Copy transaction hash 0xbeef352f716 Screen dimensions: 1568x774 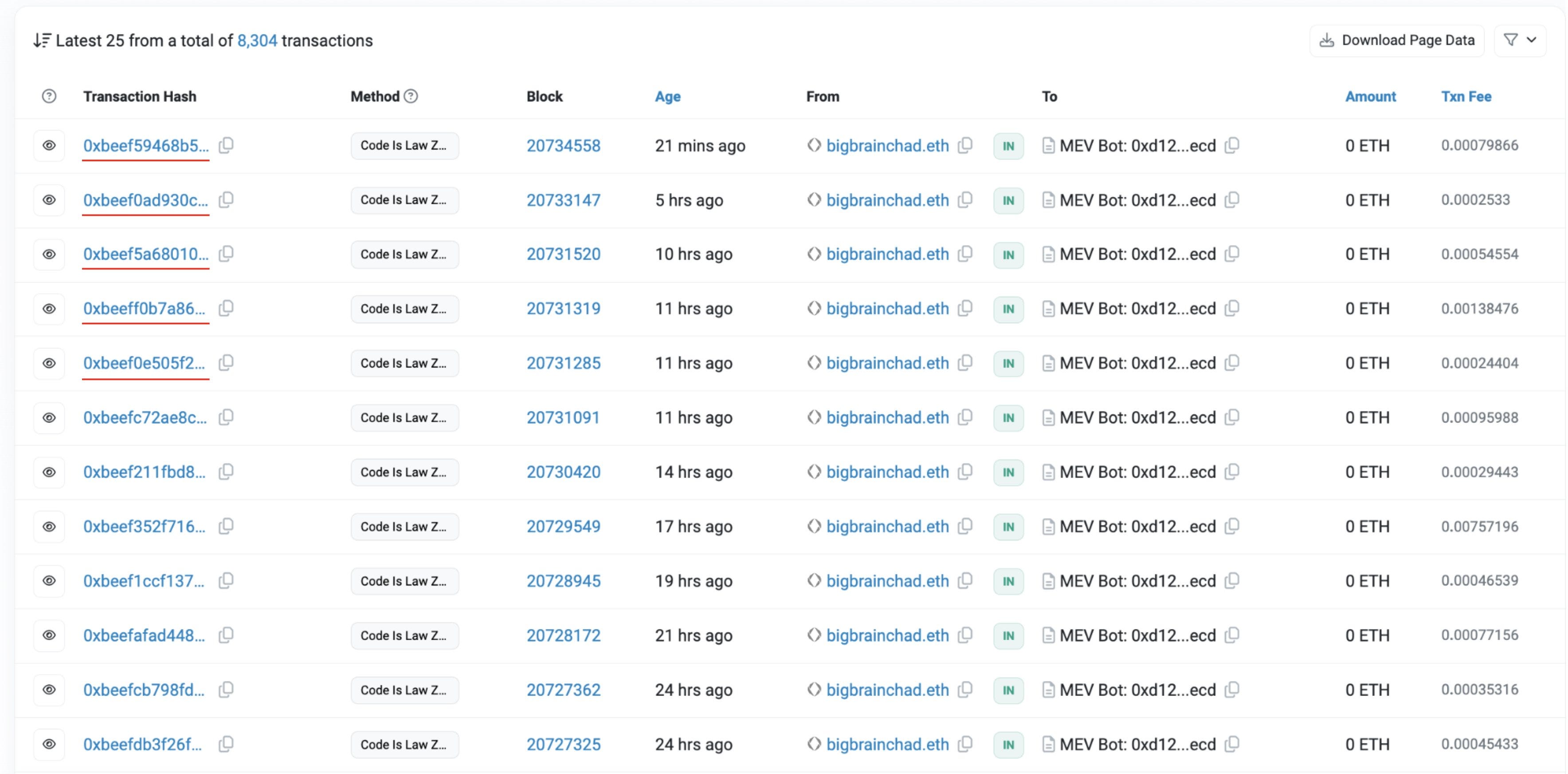[226, 526]
